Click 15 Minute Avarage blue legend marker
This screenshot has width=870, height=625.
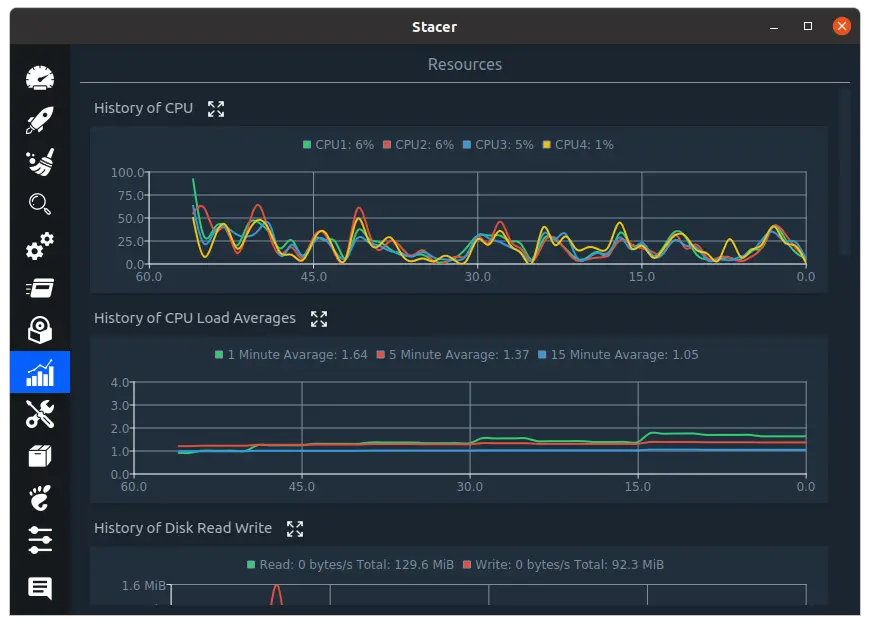(542, 355)
